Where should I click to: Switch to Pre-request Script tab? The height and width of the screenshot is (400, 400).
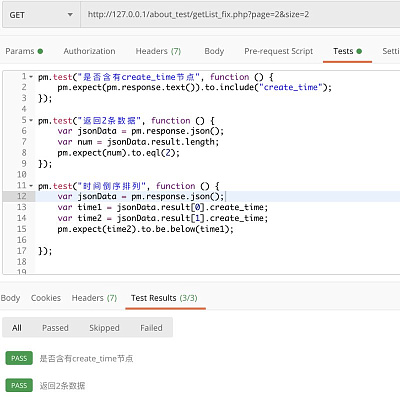tap(279, 51)
